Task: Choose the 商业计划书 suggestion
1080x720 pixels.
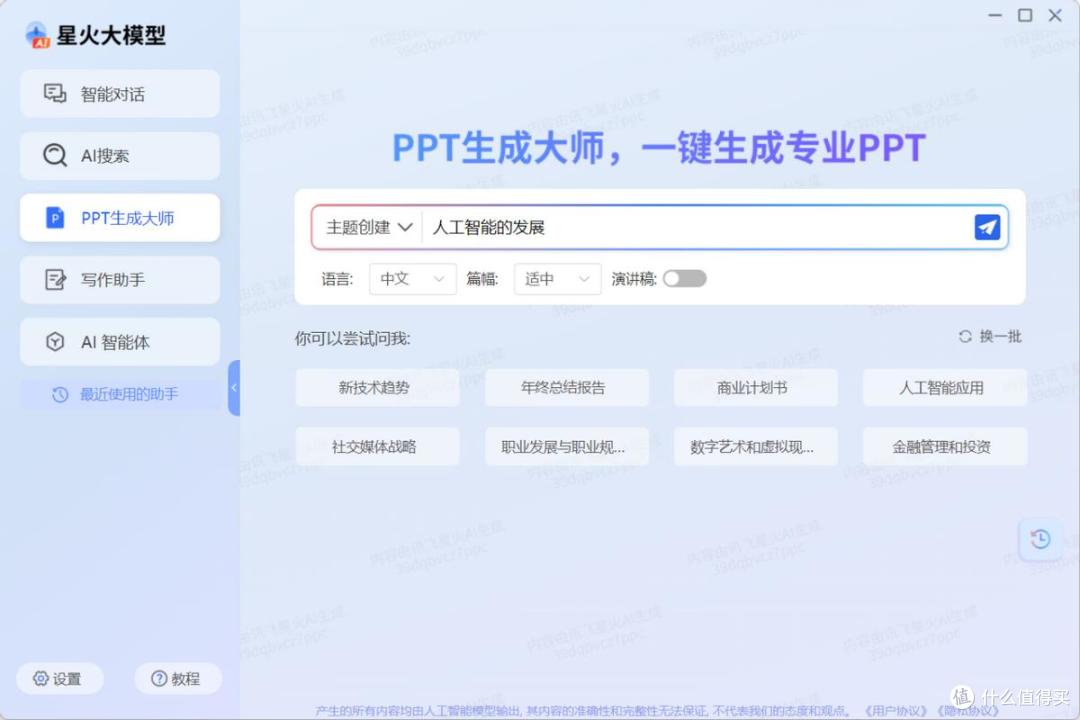Action: click(756, 387)
